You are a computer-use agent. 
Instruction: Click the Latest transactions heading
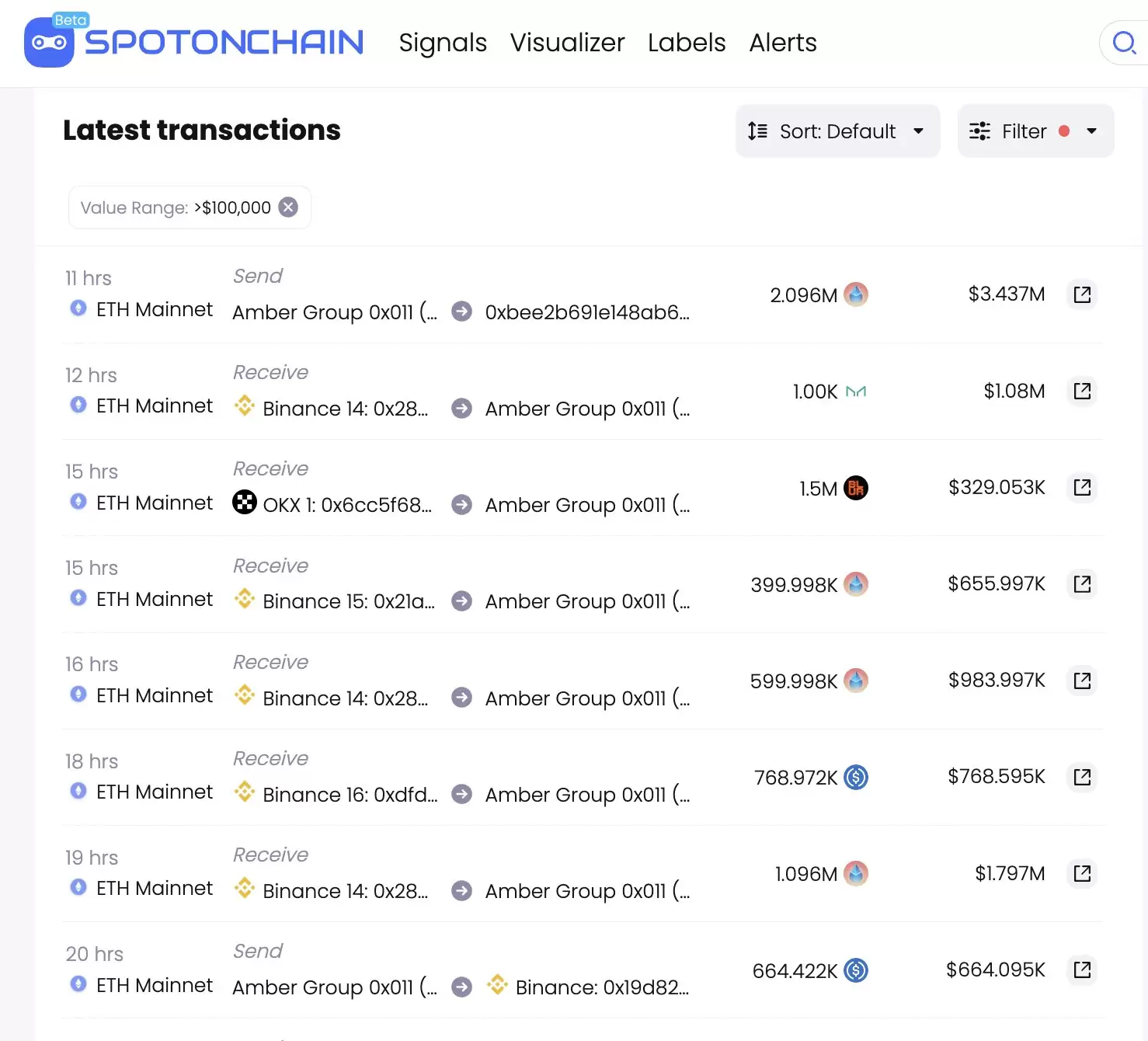(x=202, y=130)
